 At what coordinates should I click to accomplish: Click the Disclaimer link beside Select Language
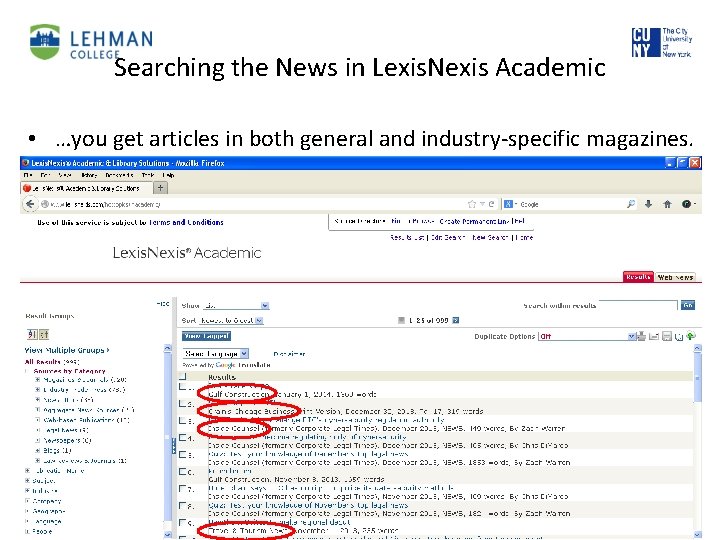tap(289, 354)
